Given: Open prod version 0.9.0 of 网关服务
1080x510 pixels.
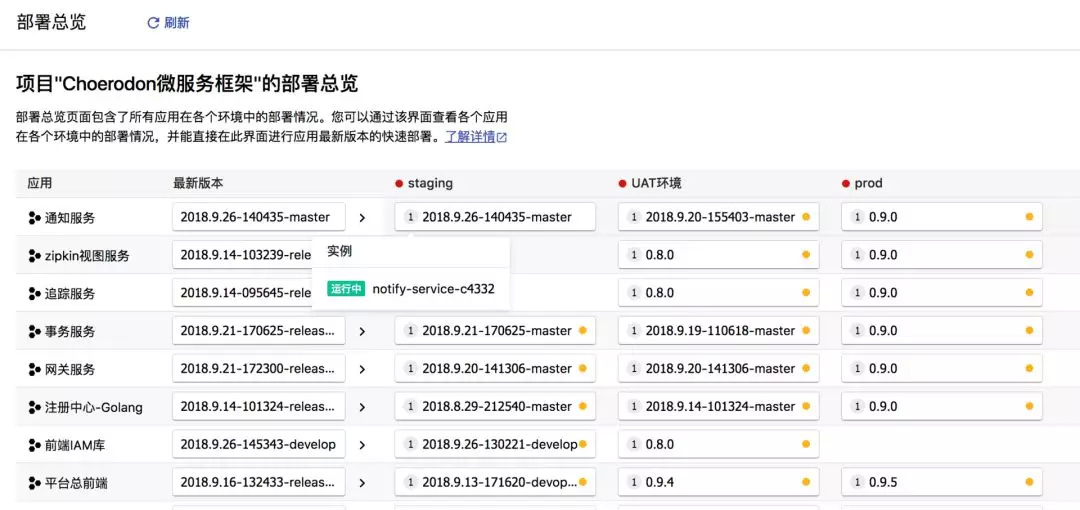Looking at the screenshot, I should (x=942, y=368).
